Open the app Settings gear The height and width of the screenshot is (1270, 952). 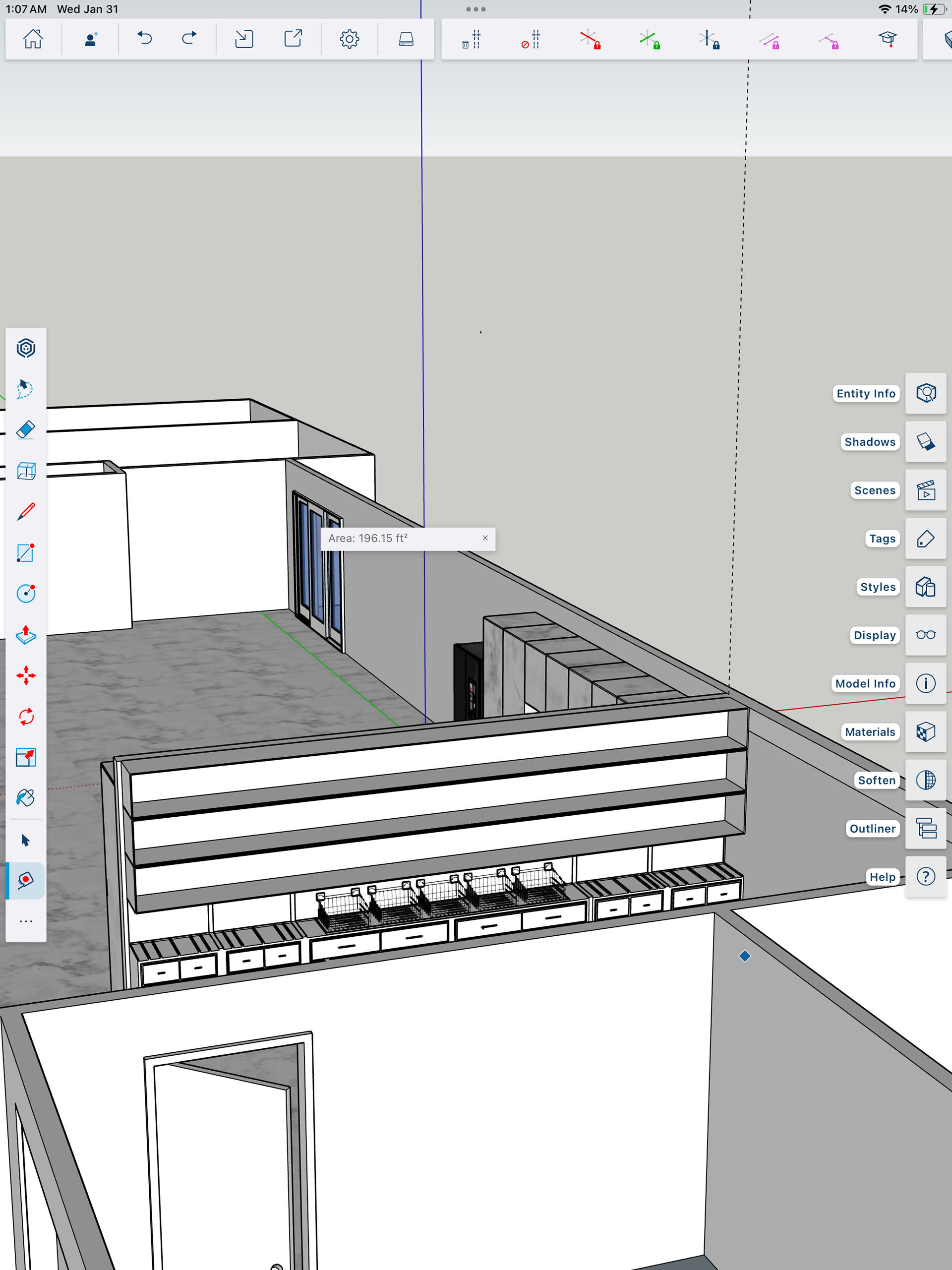pyautogui.click(x=349, y=39)
